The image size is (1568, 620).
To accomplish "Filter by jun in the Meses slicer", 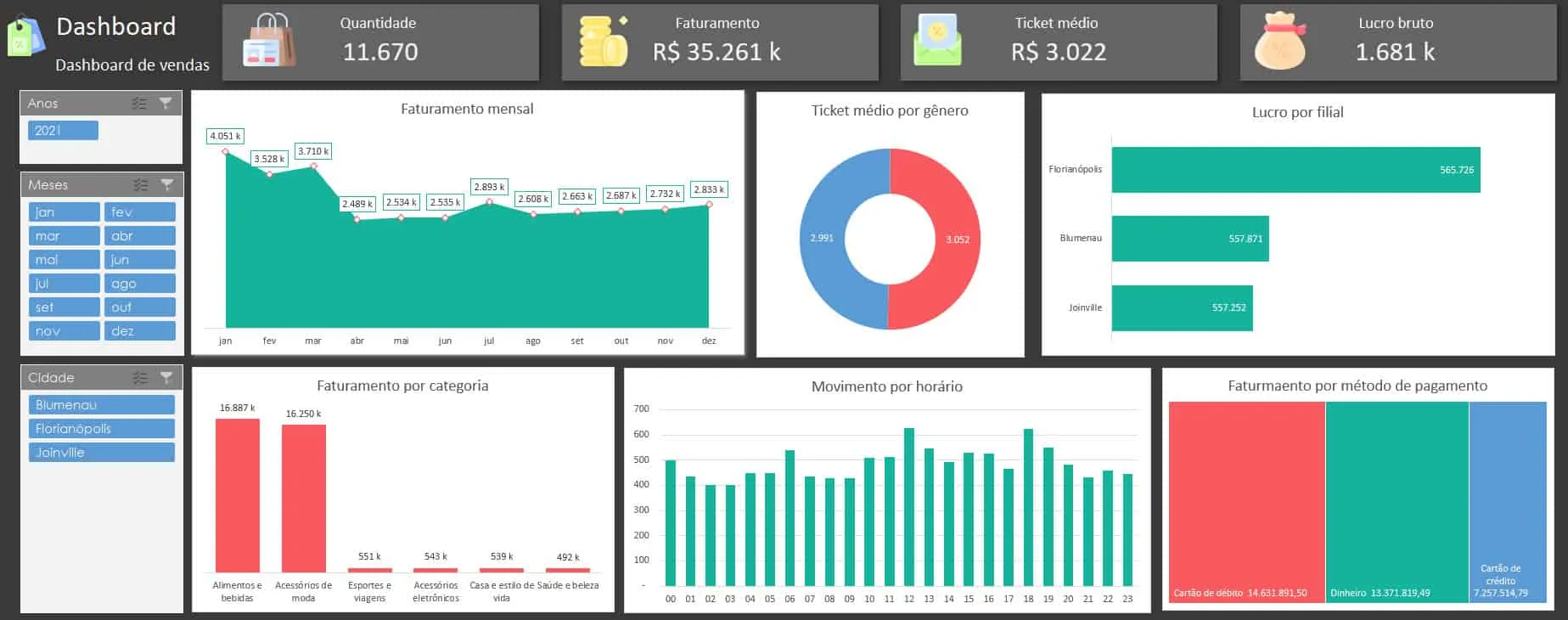I will (x=140, y=260).
